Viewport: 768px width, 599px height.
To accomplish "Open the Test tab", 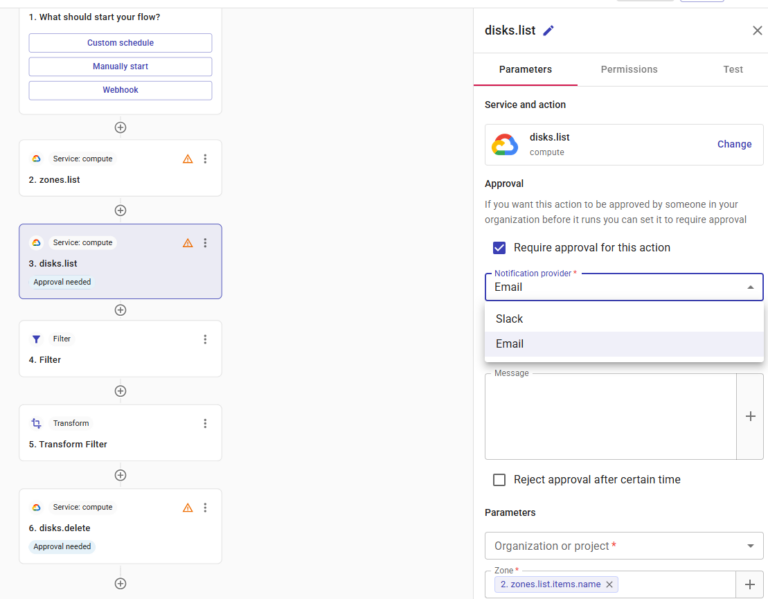I will (733, 69).
